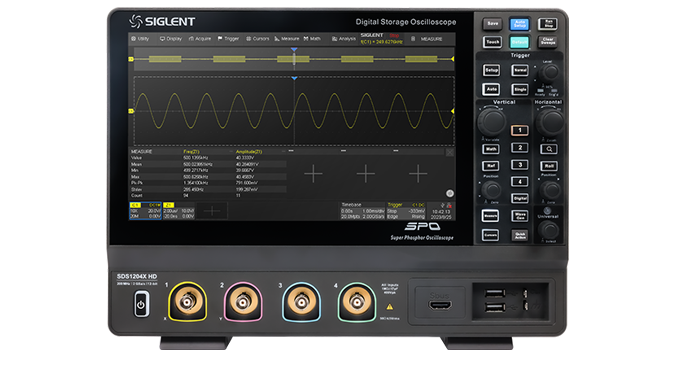Open the Acquire menu on screen

[x=200, y=39]
